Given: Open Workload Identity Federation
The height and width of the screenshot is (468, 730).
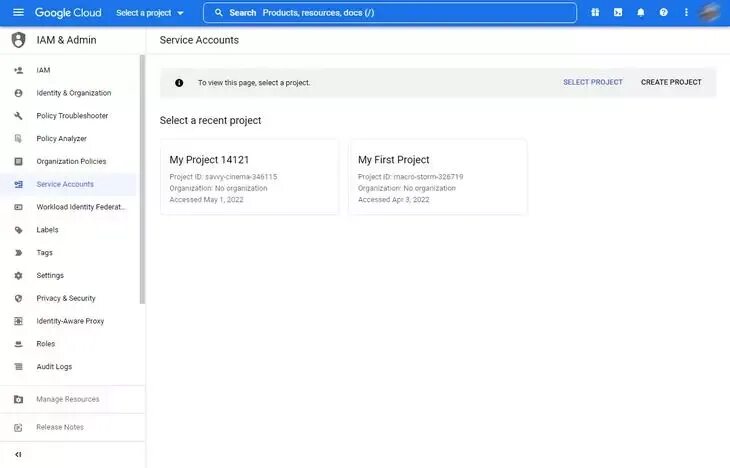Looking at the screenshot, I should [x=81, y=207].
